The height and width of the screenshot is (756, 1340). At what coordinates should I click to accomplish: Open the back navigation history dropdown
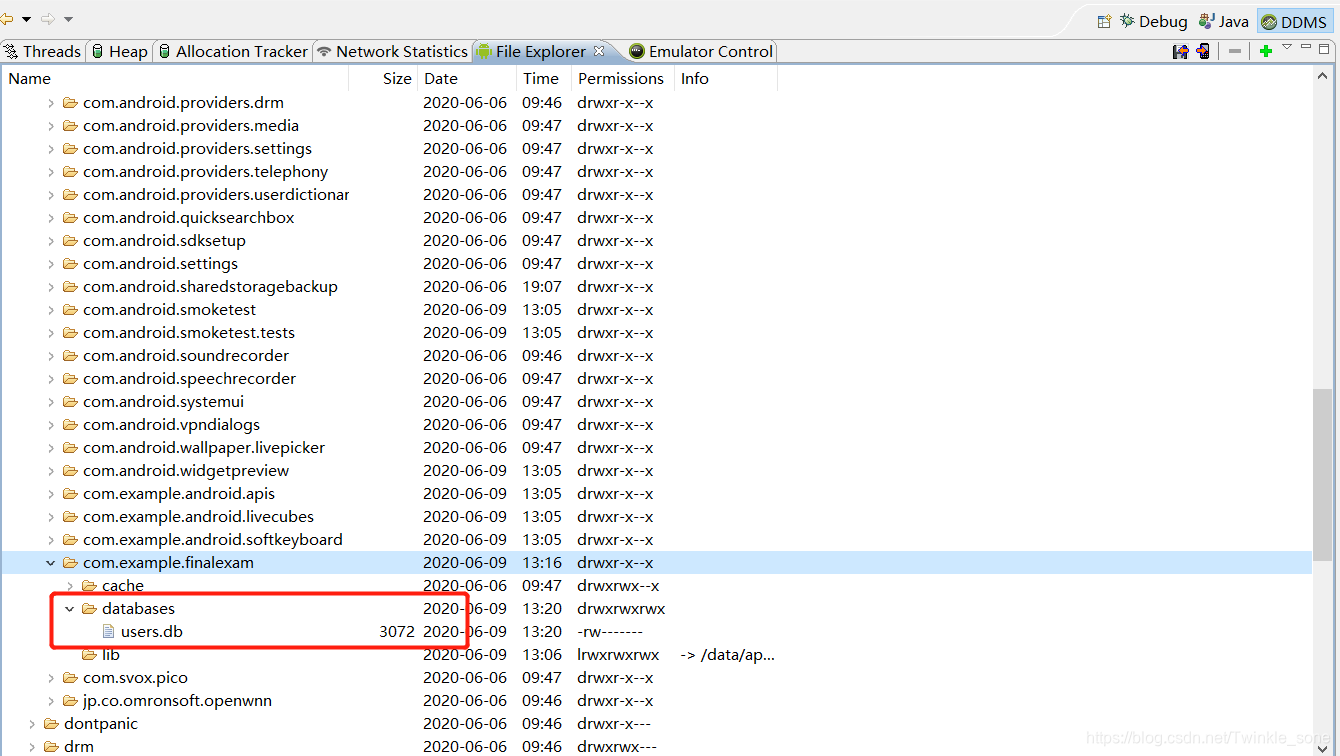[x=26, y=19]
